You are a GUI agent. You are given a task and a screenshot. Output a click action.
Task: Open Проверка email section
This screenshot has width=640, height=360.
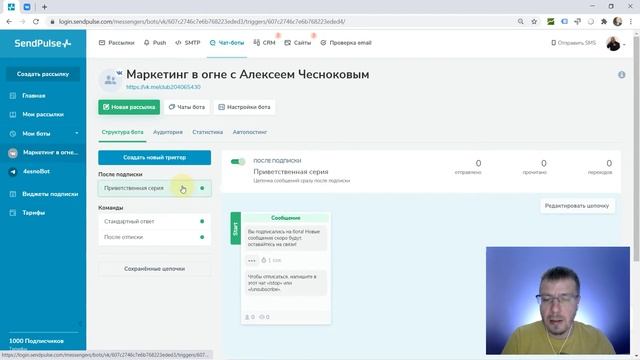[x=346, y=42]
